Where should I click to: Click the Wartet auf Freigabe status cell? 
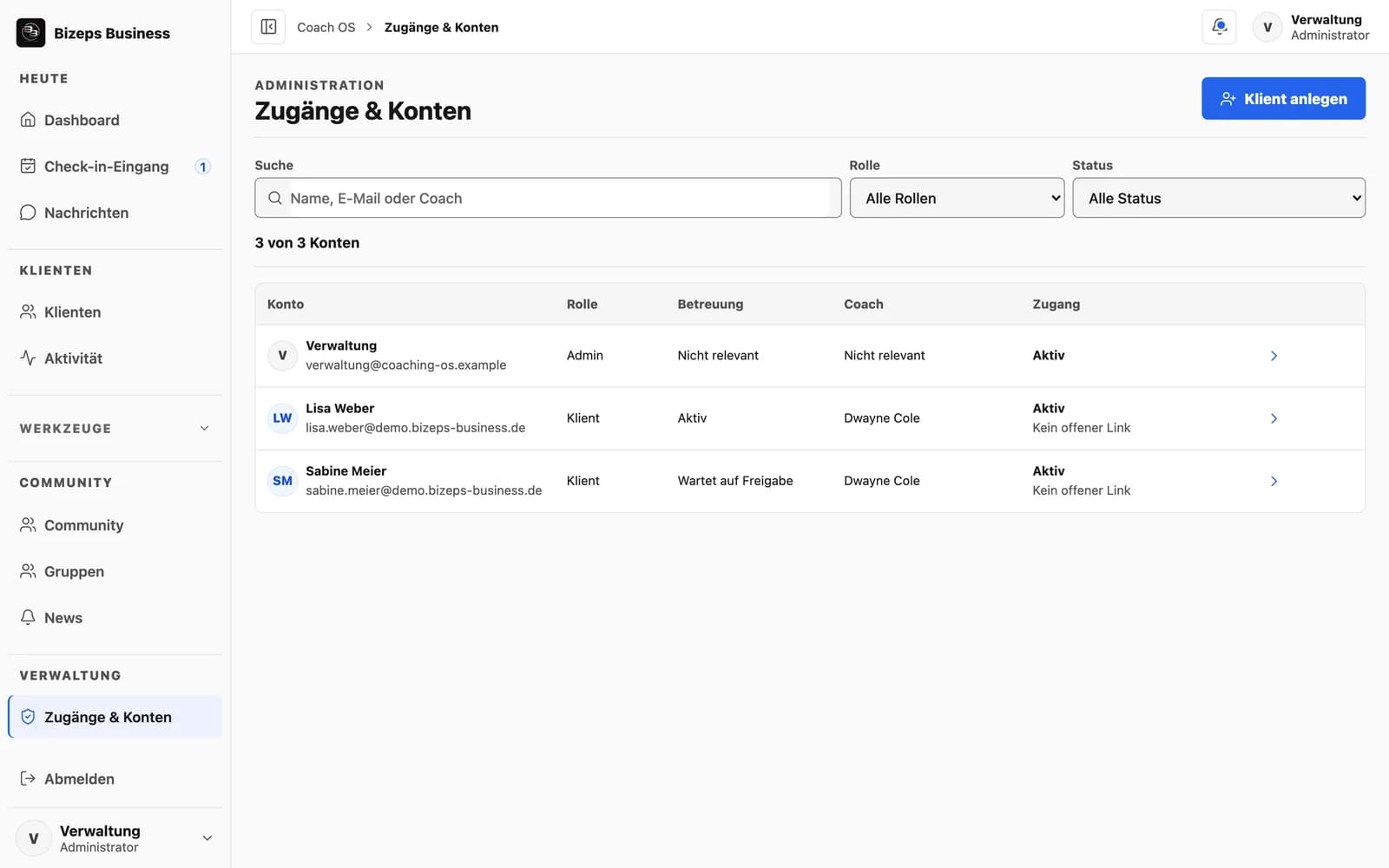click(735, 481)
